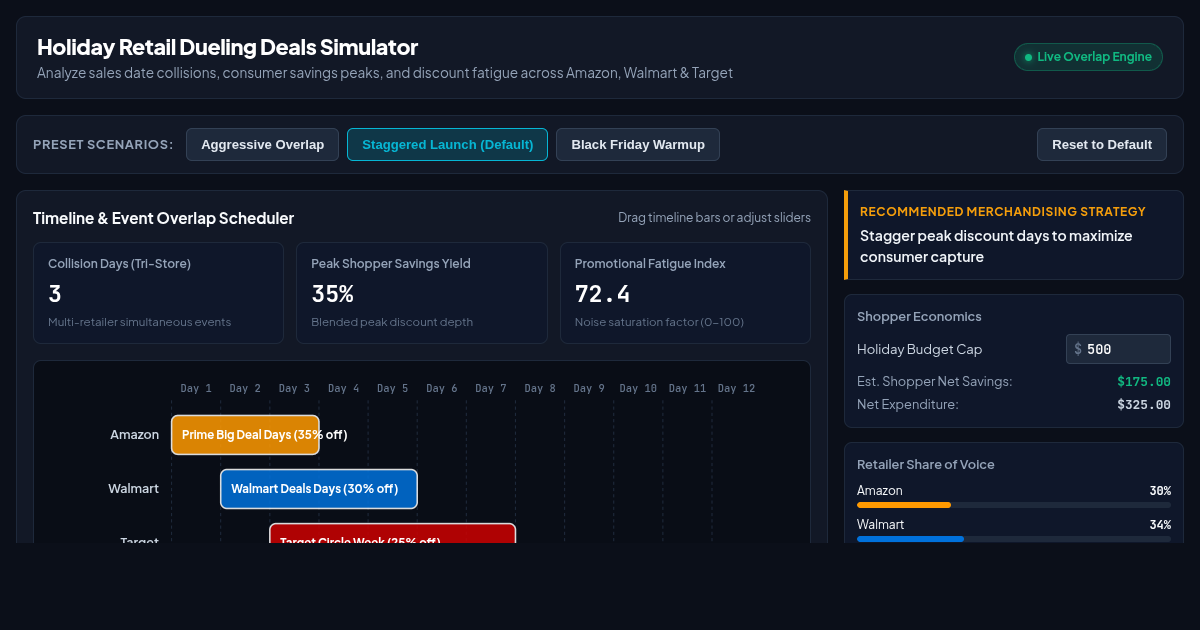The image size is (1200, 630).
Task: Click the Recommended Merchandising Strategy heading
Action: click(x=1003, y=212)
